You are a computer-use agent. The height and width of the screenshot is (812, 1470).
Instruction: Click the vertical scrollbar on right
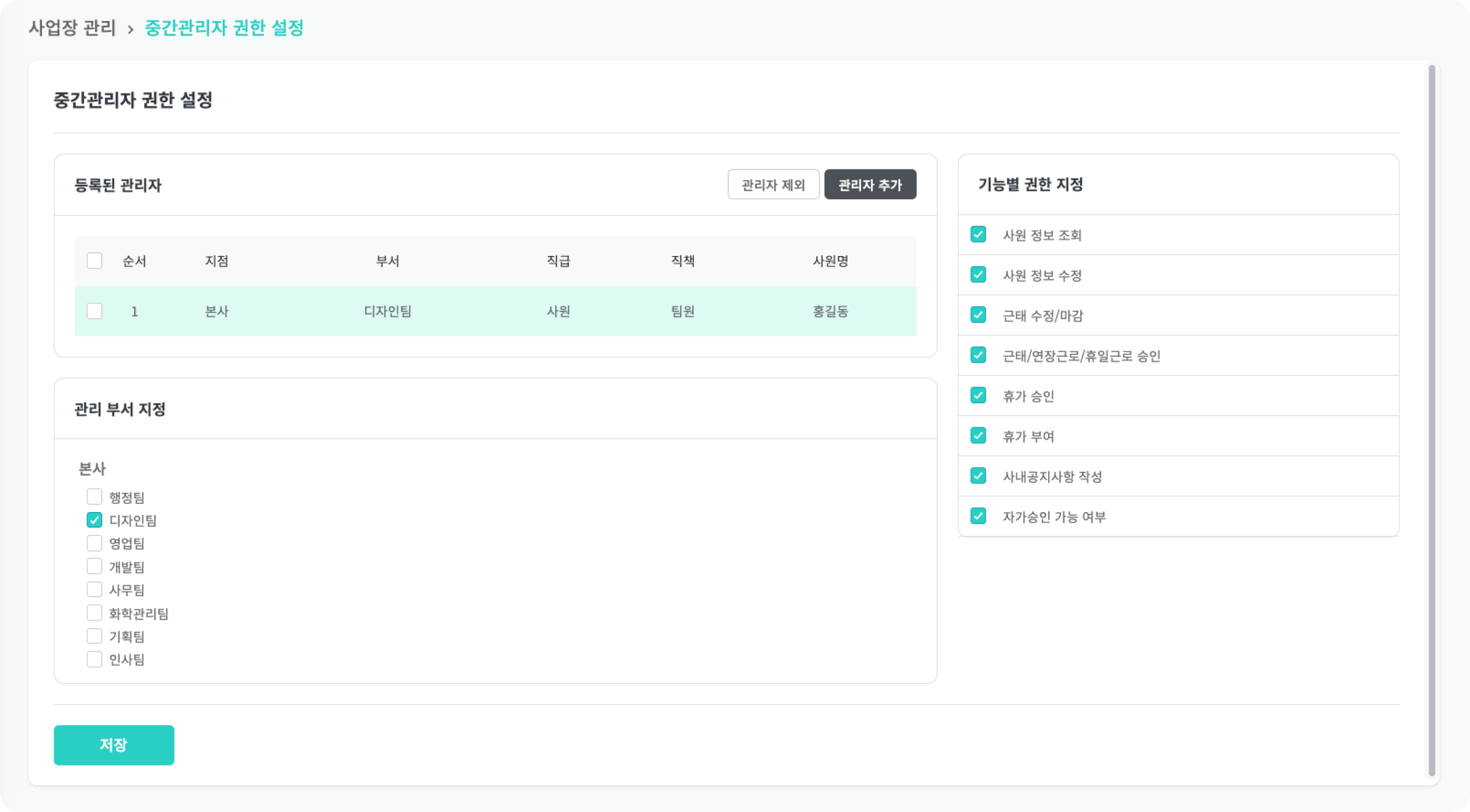1431,420
